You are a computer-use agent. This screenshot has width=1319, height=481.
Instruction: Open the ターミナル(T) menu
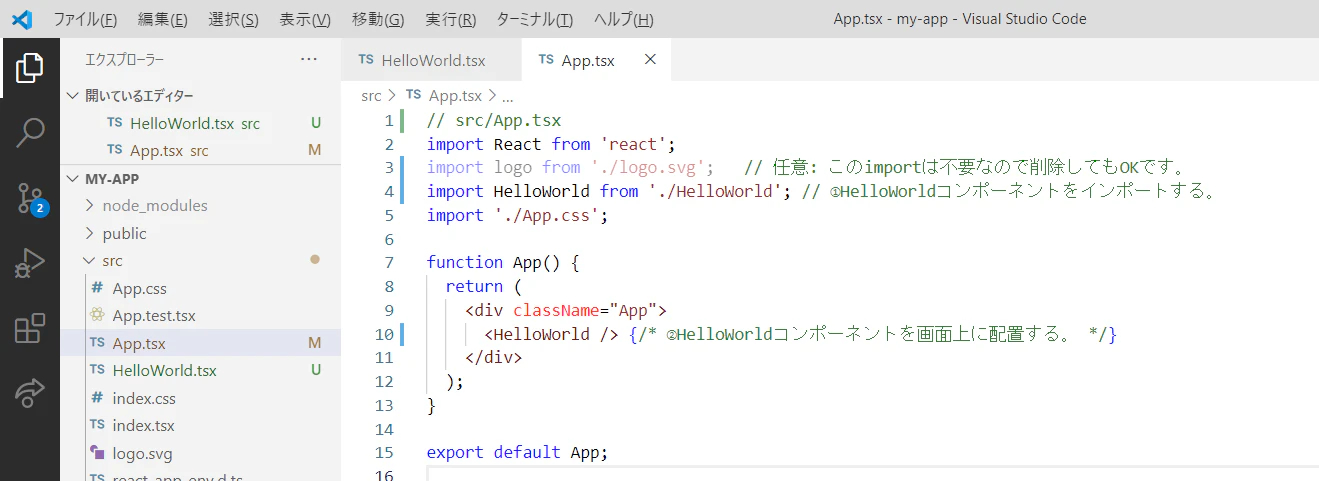pyautogui.click(x=535, y=19)
